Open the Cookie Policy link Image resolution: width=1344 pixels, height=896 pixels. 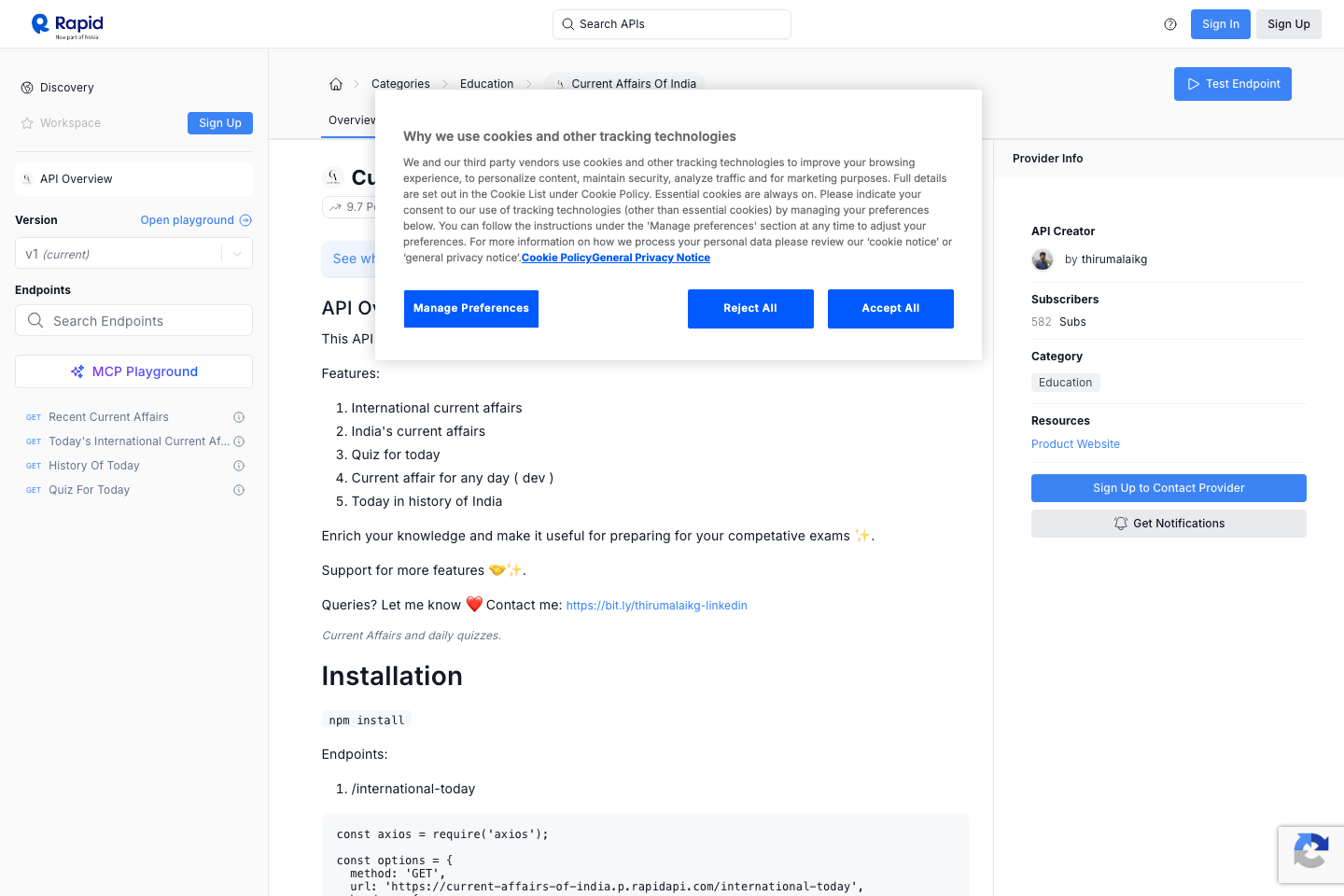(x=556, y=258)
